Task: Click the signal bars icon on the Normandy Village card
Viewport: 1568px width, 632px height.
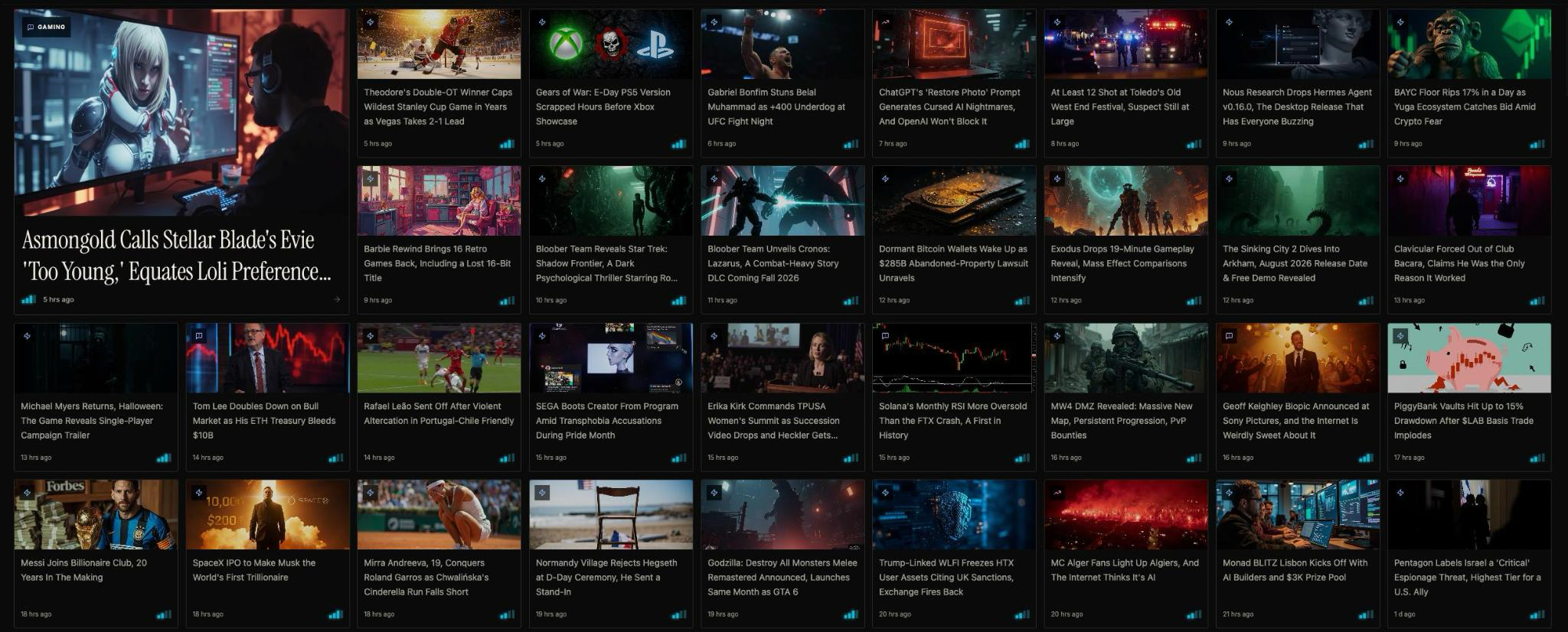Action: click(678, 614)
